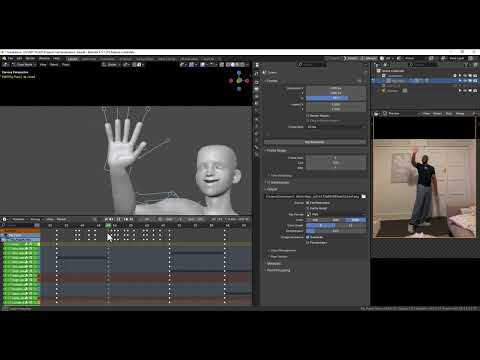Image resolution: width=480 pixels, height=360 pixels.
Task: Select rendered viewport shading icon
Action: click(x=243, y=65)
